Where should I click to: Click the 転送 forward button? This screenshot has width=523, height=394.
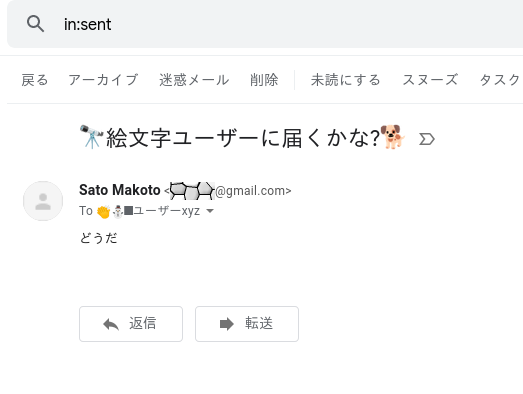click(247, 324)
